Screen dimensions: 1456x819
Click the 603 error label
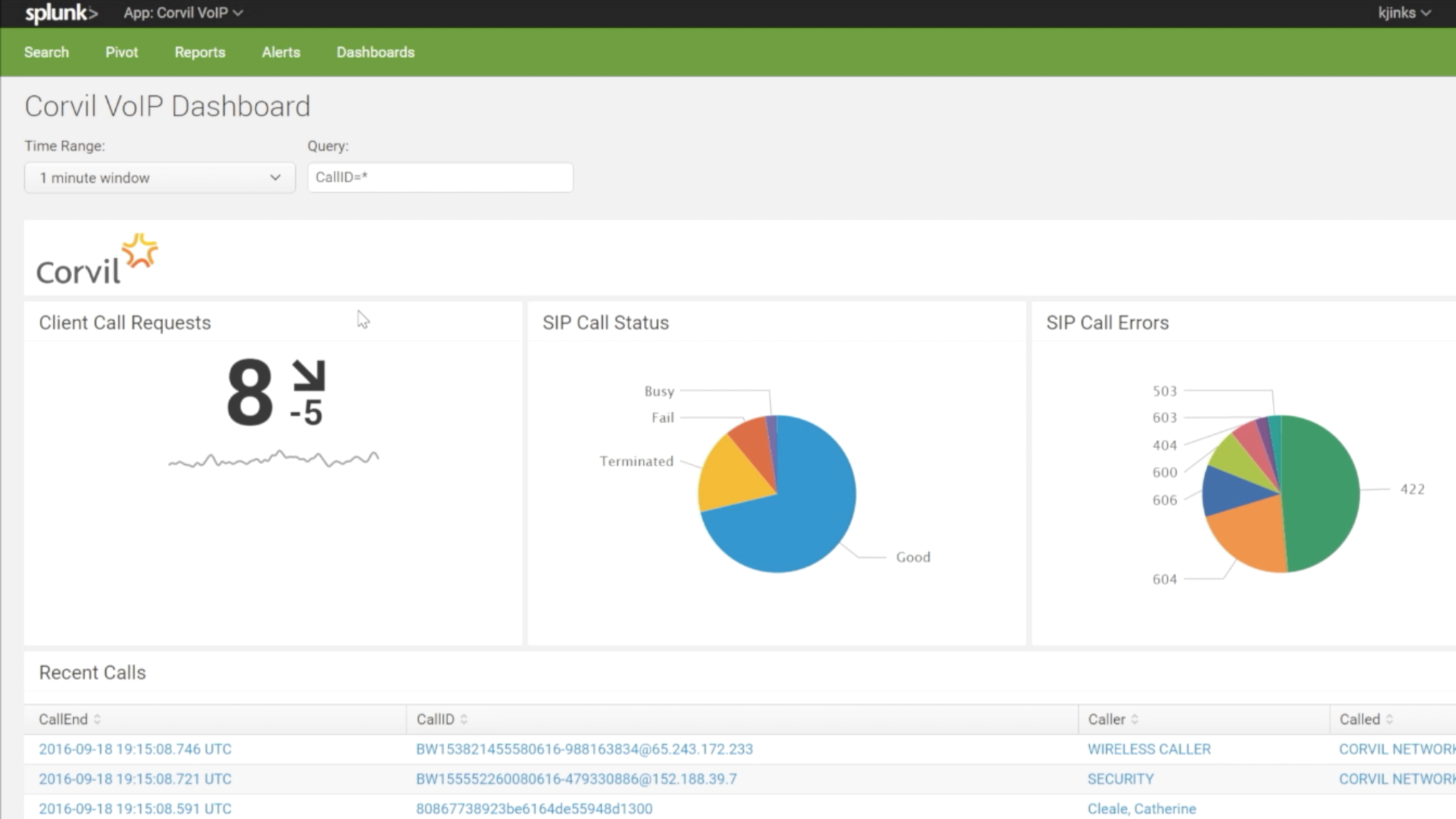click(x=1164, y=417)
